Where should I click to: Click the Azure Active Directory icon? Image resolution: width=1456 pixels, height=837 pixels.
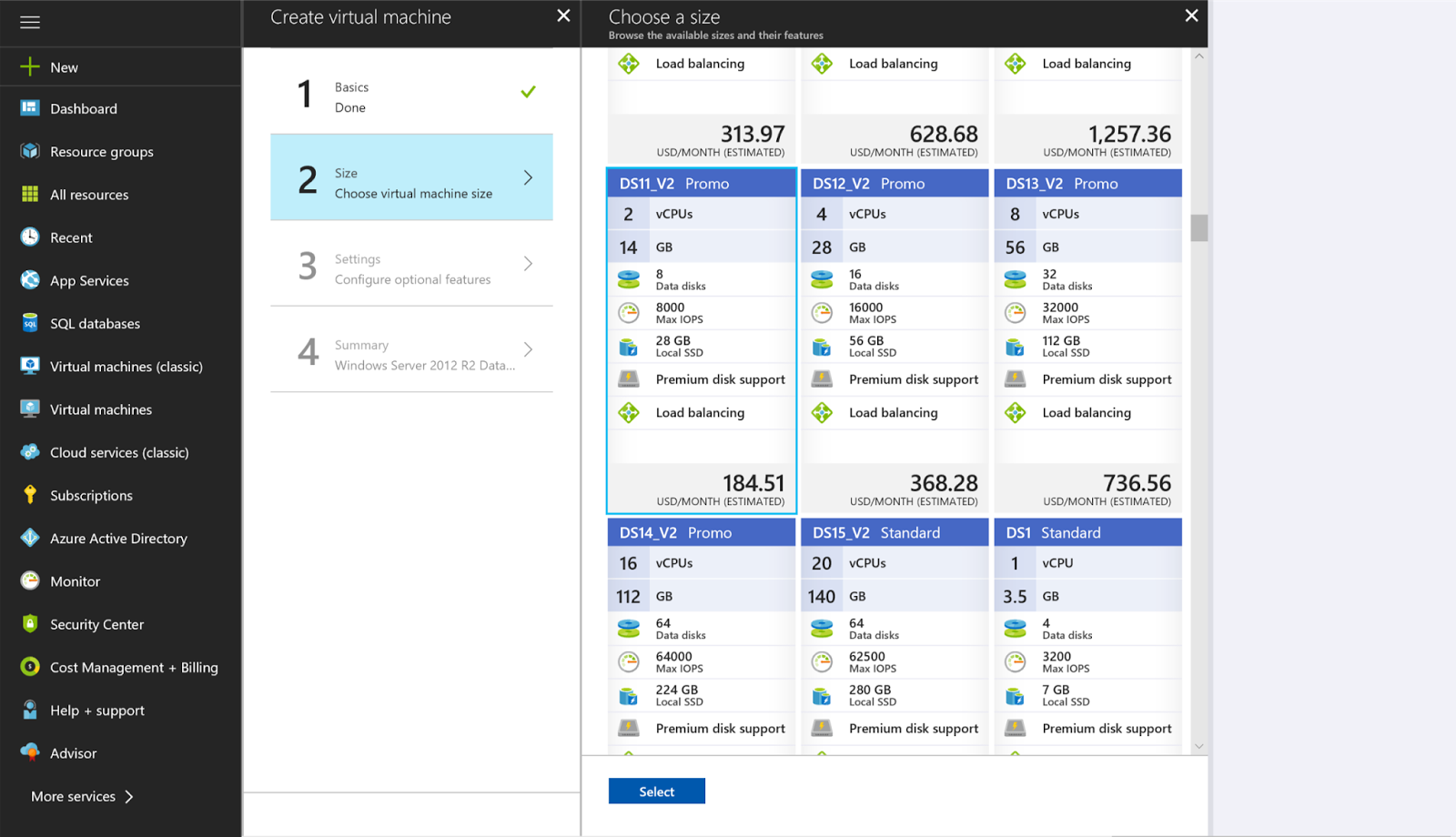point(30,538)
